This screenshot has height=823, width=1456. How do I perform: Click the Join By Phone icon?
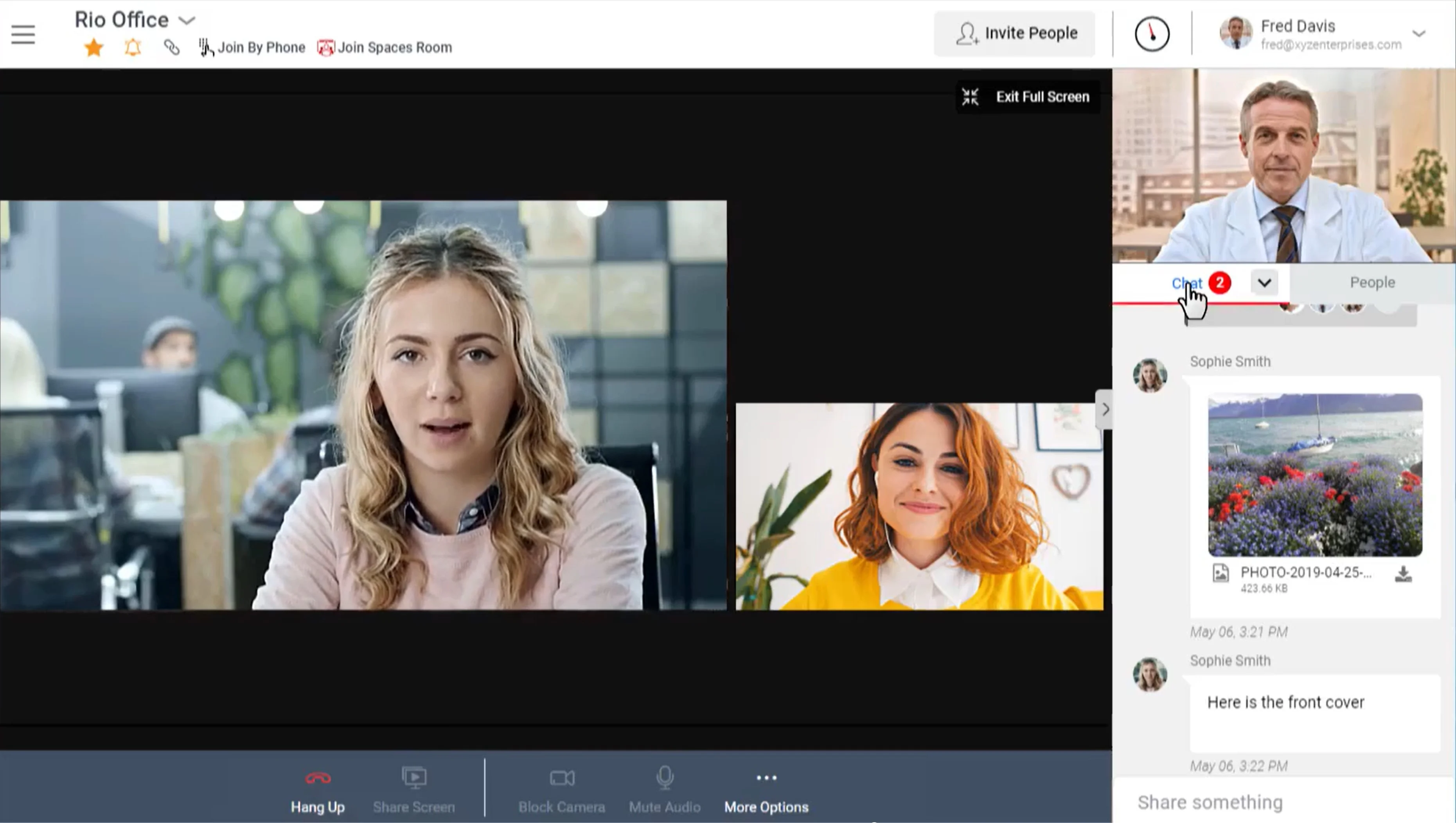tap(205, 47)
